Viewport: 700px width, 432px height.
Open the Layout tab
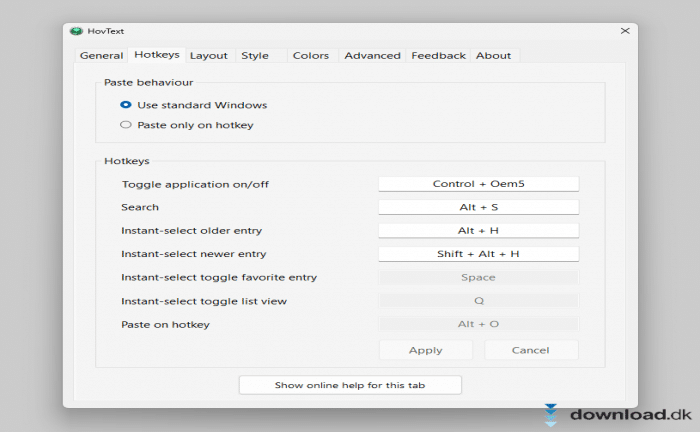tap(208, 56)
